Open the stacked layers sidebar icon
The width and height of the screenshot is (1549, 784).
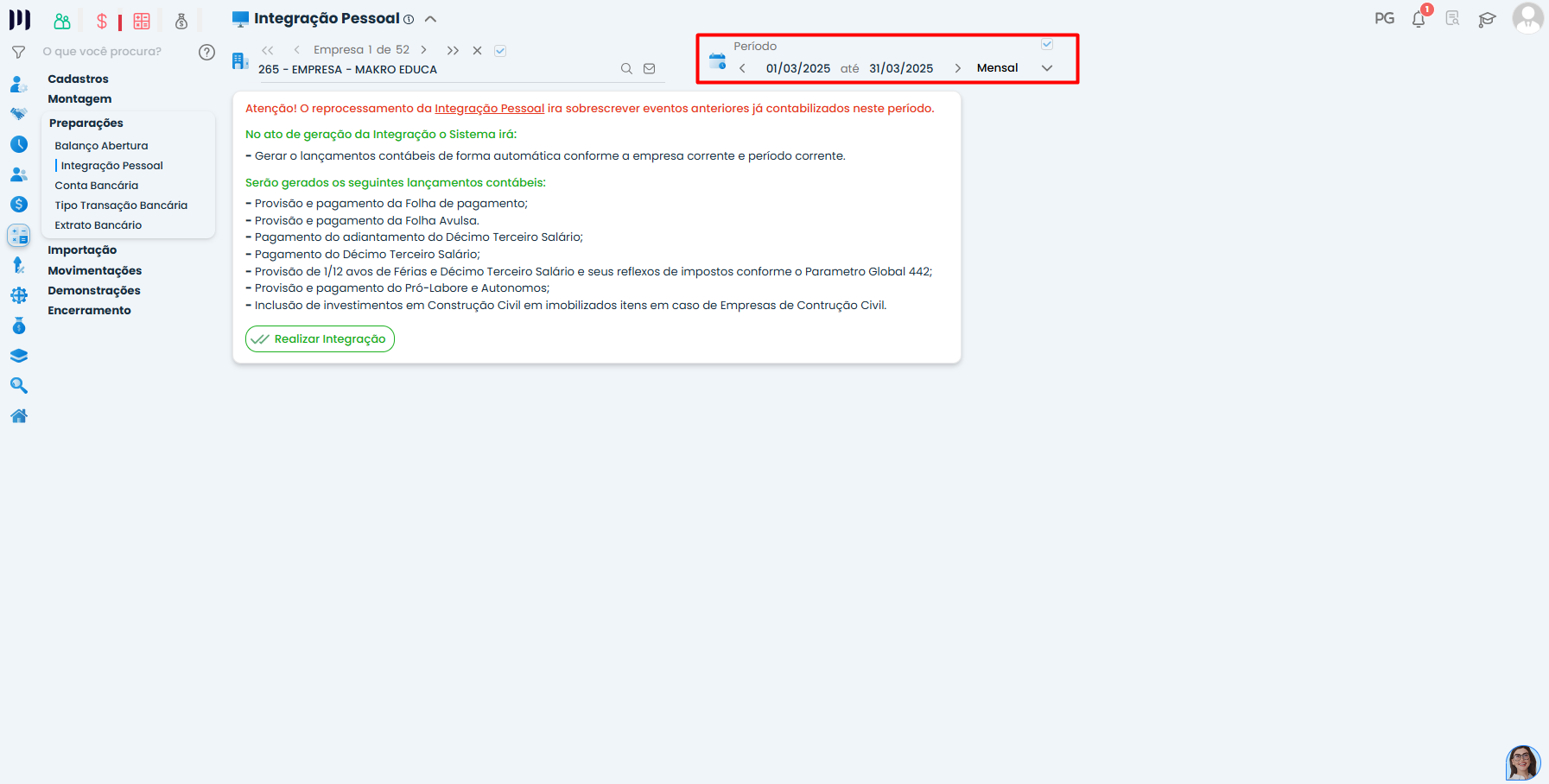point(18,356)
